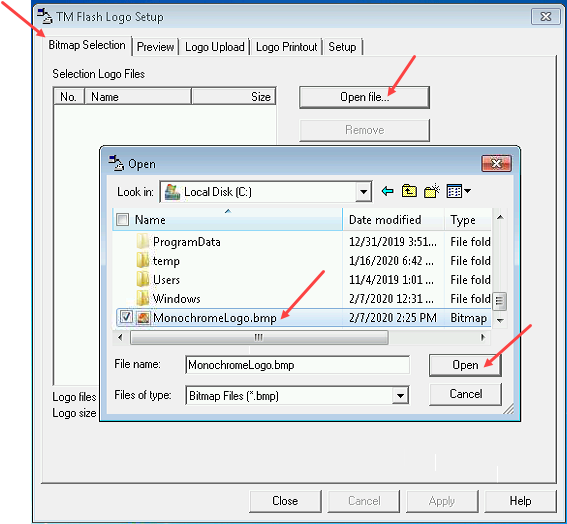Select the MonochromeLogo.bmp file name
This screenshot has width=567, height=524.
pyautogui.click(x=215, y=318)
